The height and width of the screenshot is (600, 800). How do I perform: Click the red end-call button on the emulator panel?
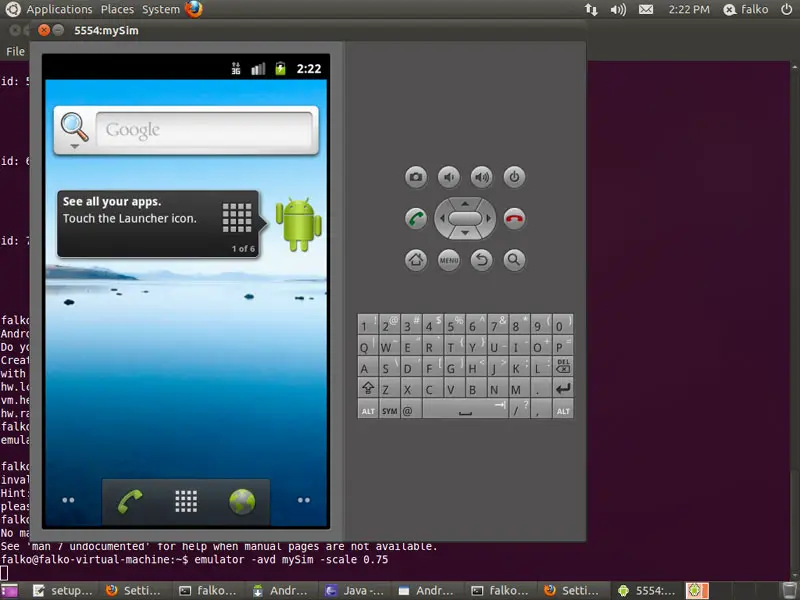pyautogui.click(x=514, y=218)
